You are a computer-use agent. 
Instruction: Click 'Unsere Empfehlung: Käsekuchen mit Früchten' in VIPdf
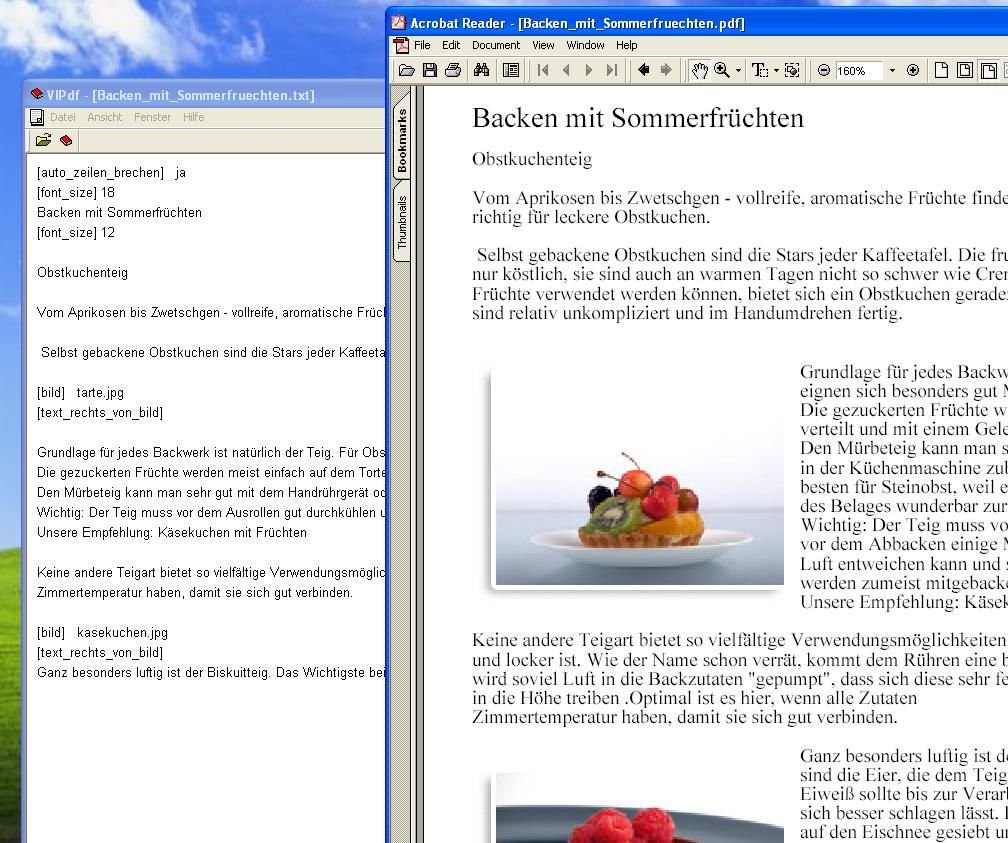(172, 532)
